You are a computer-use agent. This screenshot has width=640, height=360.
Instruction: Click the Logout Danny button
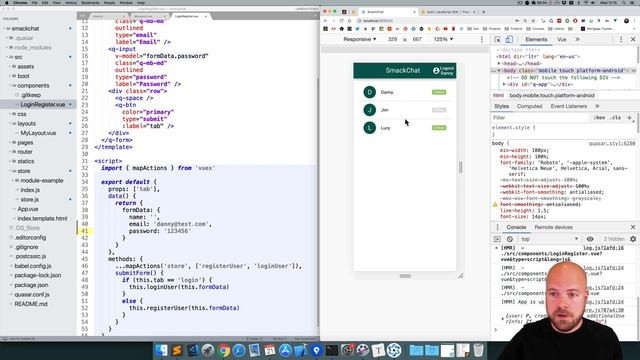click(443, 71)
